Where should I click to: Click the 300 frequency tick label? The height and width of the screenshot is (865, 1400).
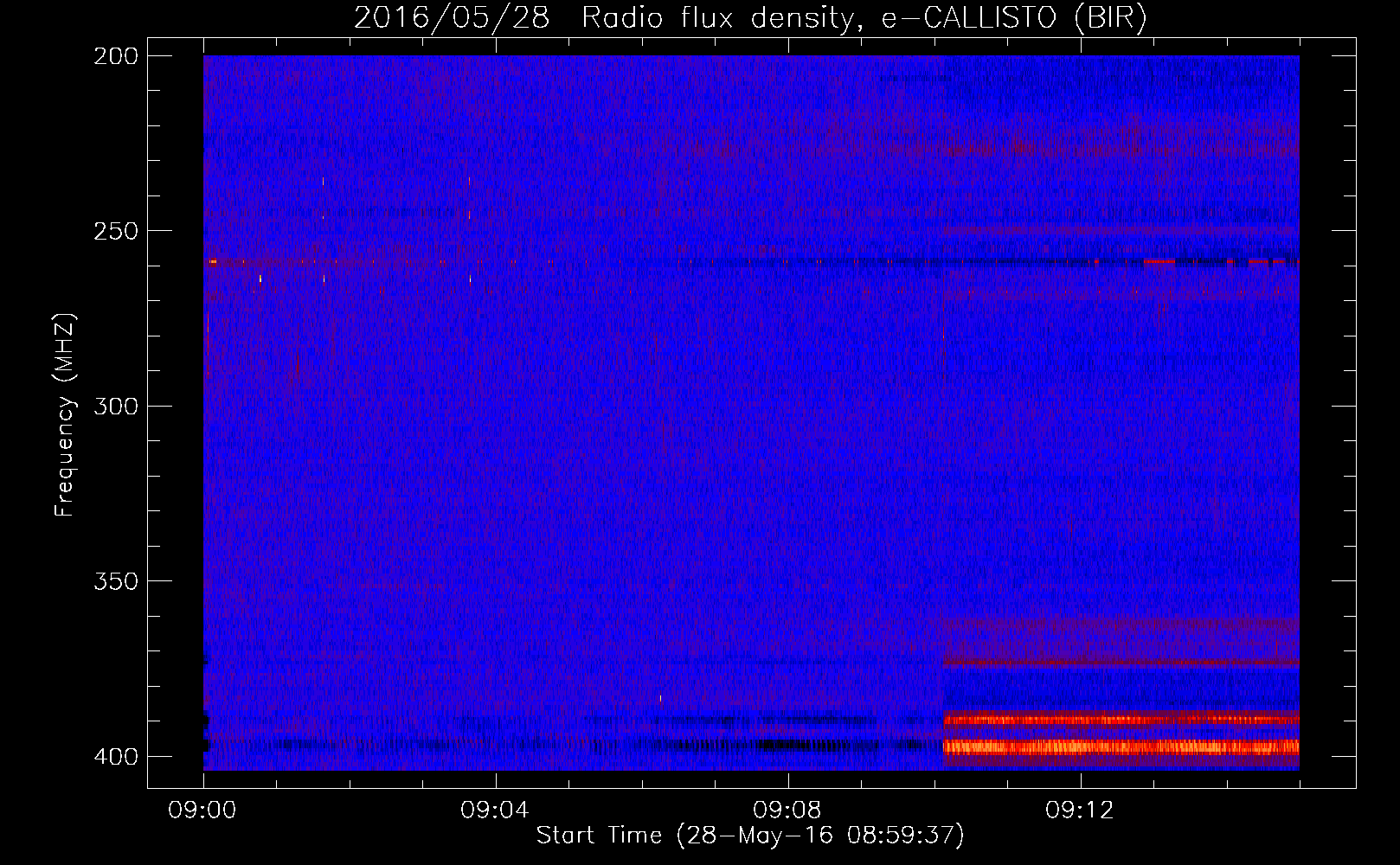tap(116, 406)
